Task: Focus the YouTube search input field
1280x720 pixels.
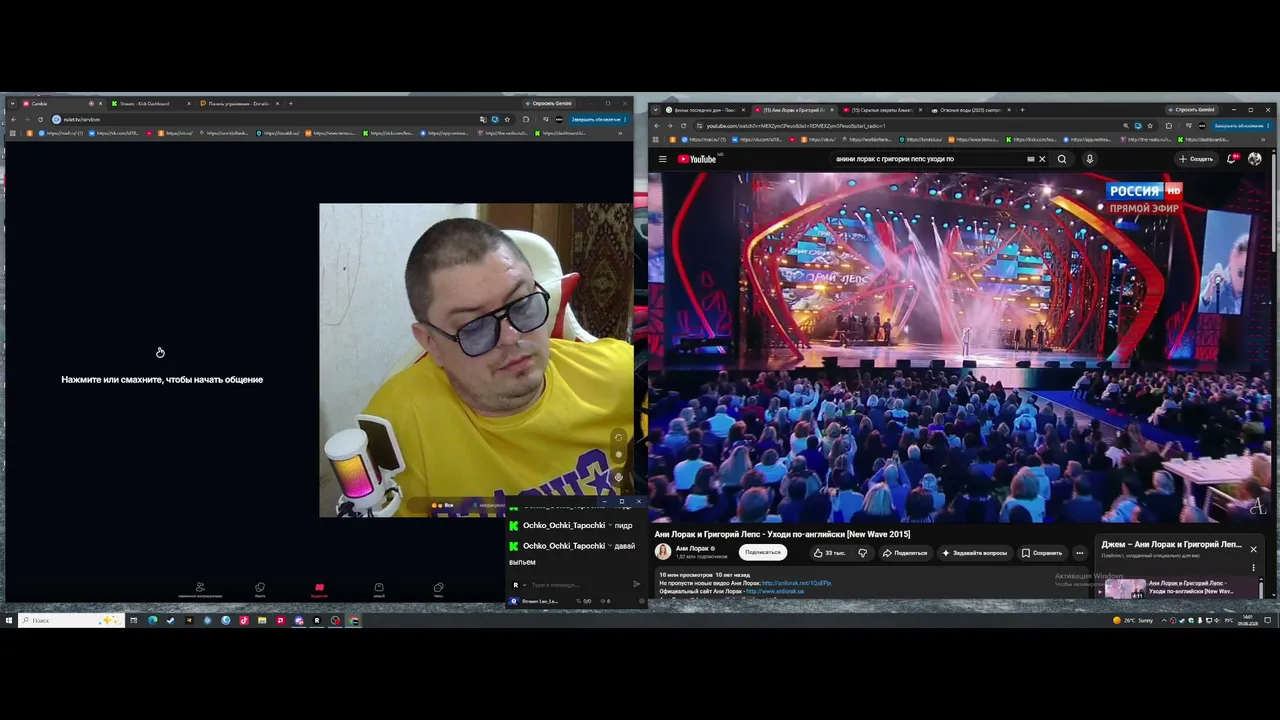Action: click(930, 159)
